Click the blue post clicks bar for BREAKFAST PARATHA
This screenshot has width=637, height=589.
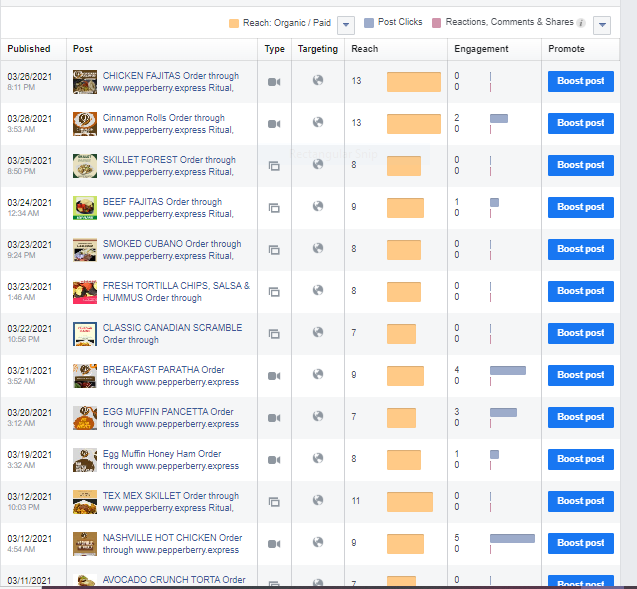(508, 370)
